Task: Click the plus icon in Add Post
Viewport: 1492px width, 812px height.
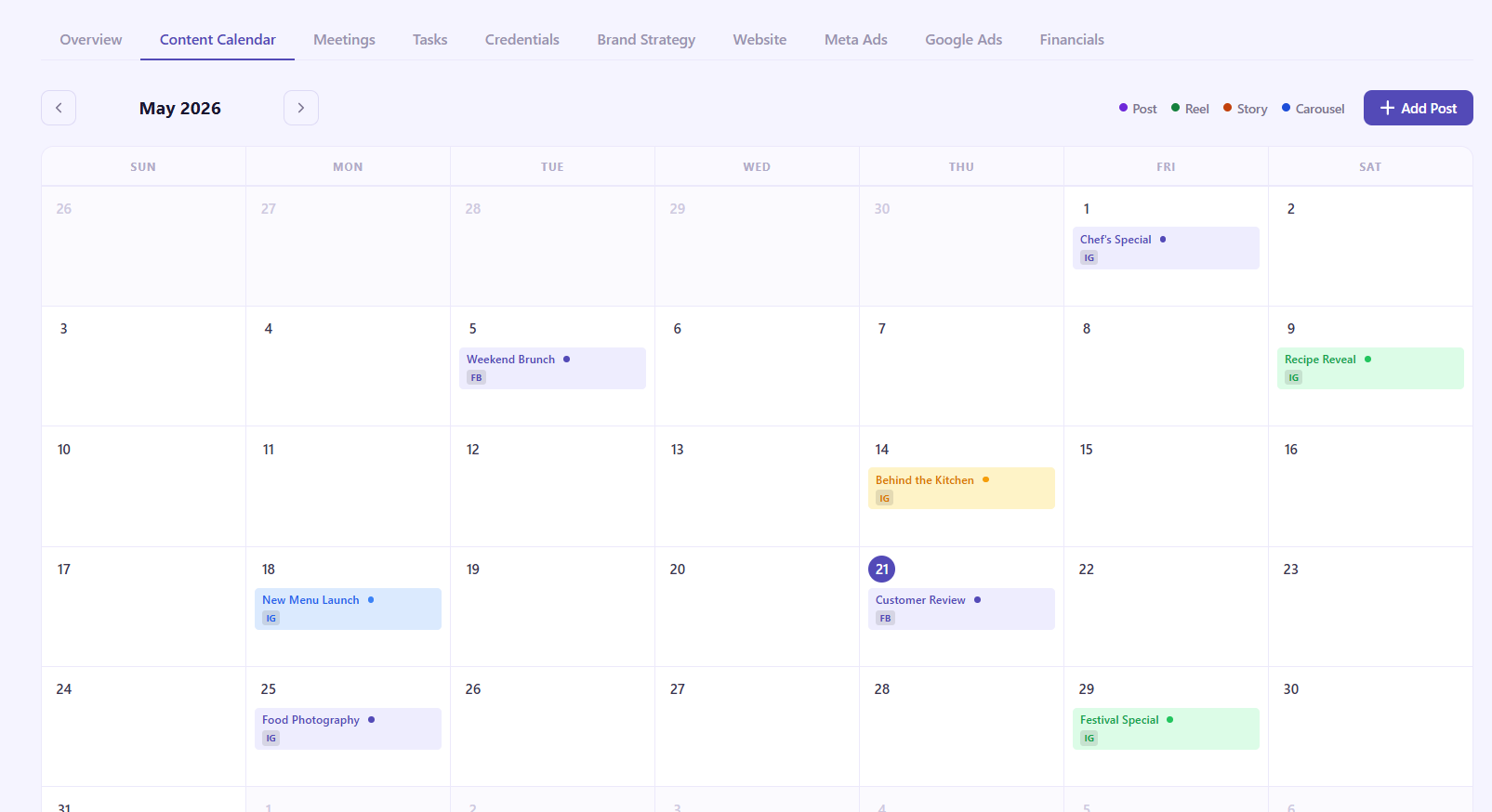Action: click(1387, 108)
